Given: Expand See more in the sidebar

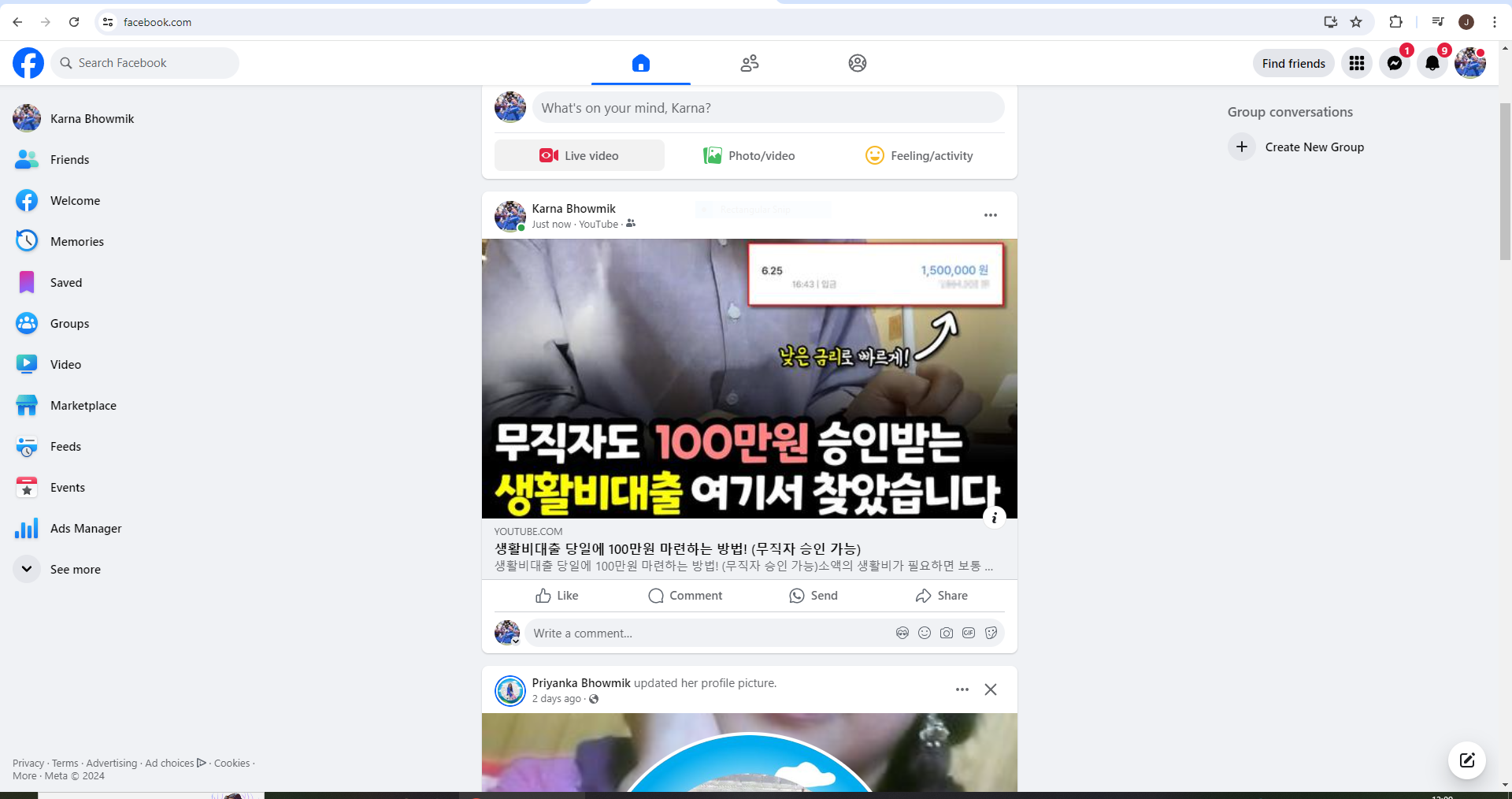Looking at the screenshot, I should point(75,569).
